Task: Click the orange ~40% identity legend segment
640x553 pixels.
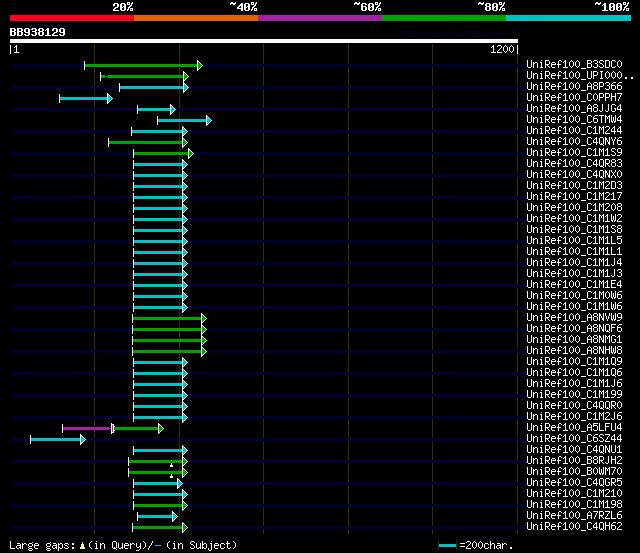Action: click(196, 18)
